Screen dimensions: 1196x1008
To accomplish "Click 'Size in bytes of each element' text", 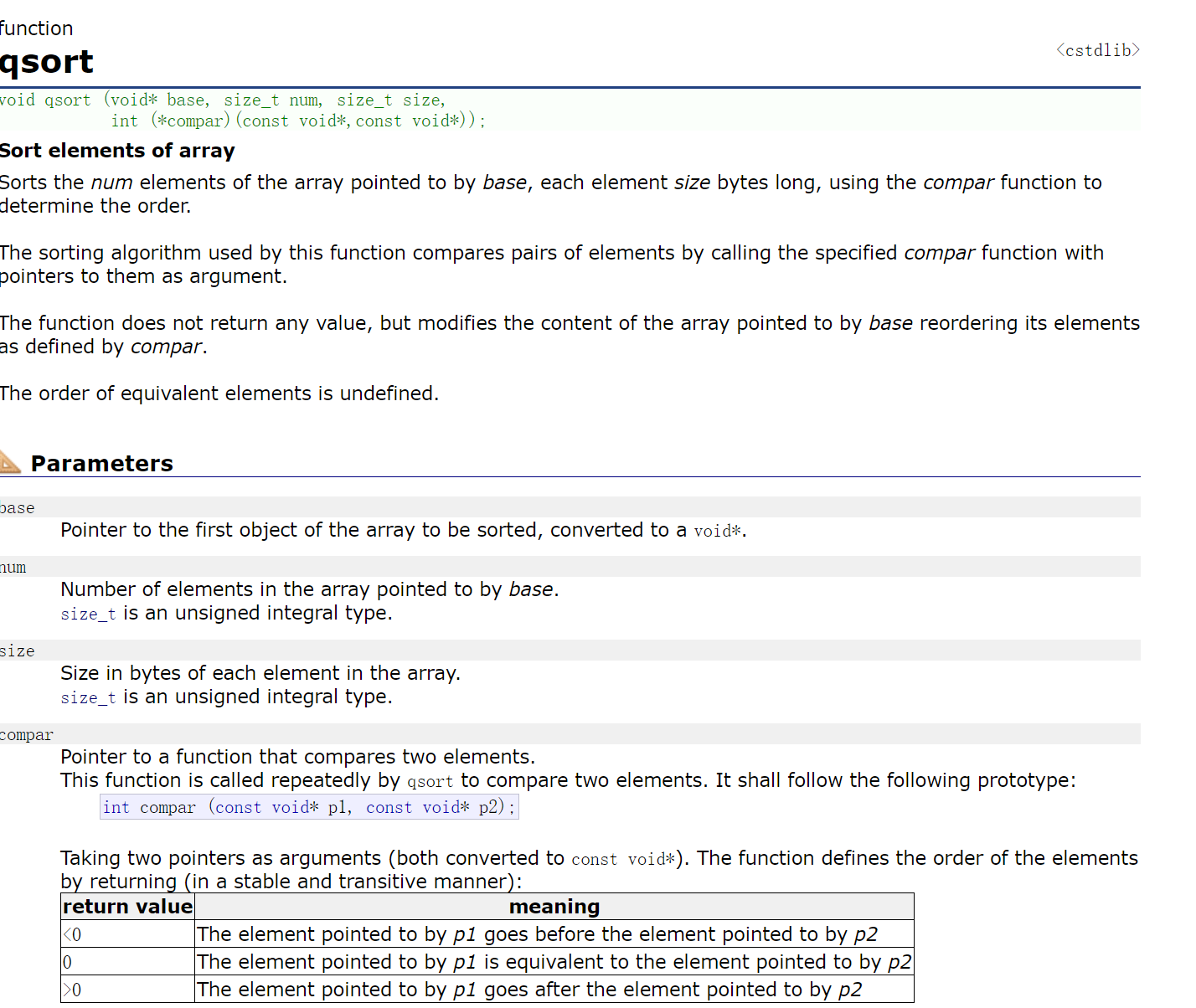I will (260, 673).
